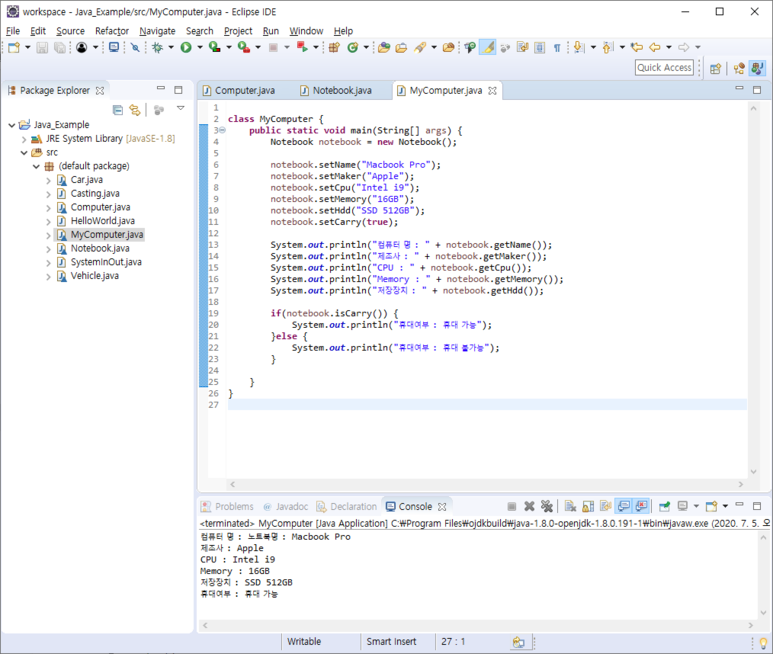
Task: Click Remove All Terminated Launches icon
Action: point(546,506)
